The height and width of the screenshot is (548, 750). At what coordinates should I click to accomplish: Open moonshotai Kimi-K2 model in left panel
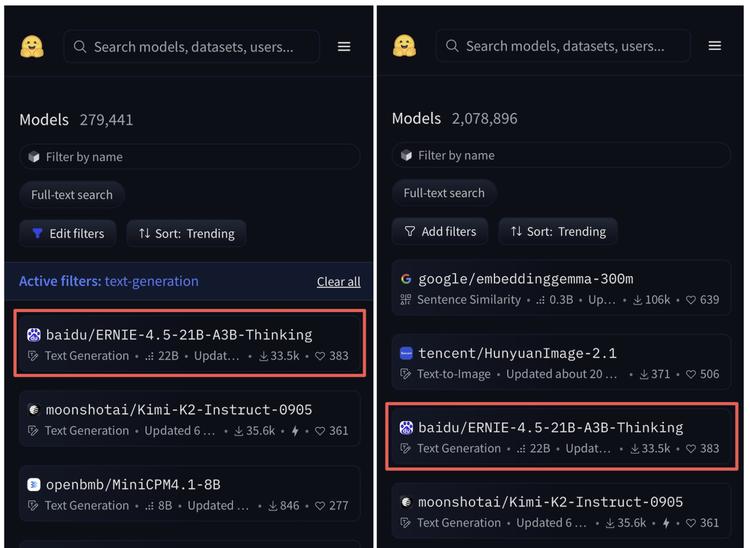(x=189, y=418)
